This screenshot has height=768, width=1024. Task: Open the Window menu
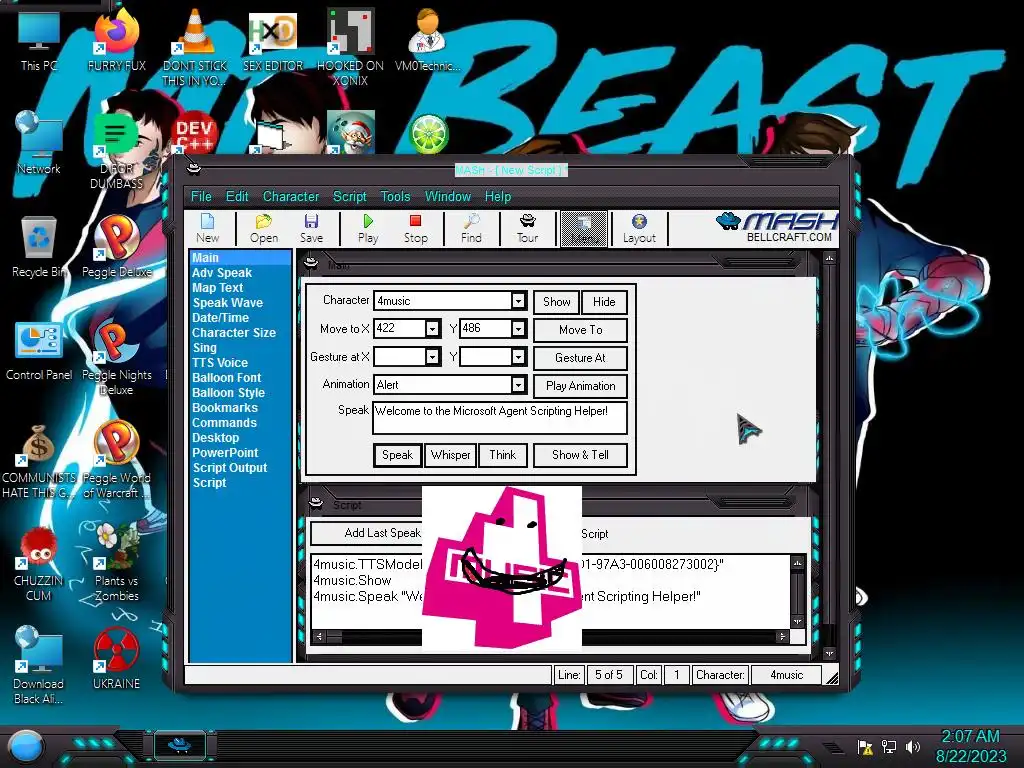(448, 197)
